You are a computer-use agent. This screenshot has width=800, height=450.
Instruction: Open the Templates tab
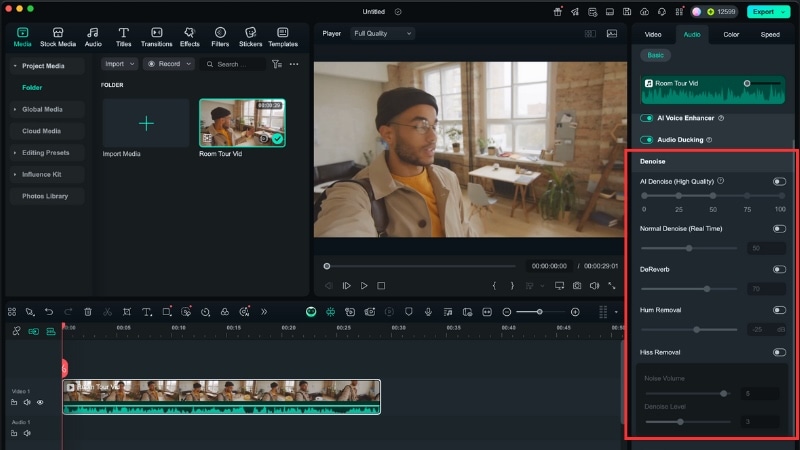pyautogui.click(x=283, y=37)
